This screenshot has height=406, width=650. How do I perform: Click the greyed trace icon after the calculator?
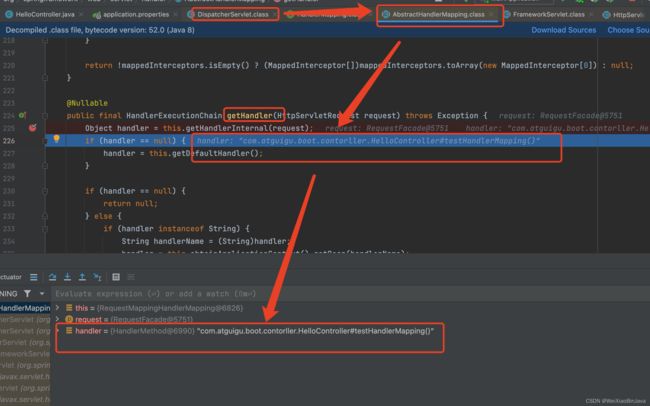click(131, 277)
